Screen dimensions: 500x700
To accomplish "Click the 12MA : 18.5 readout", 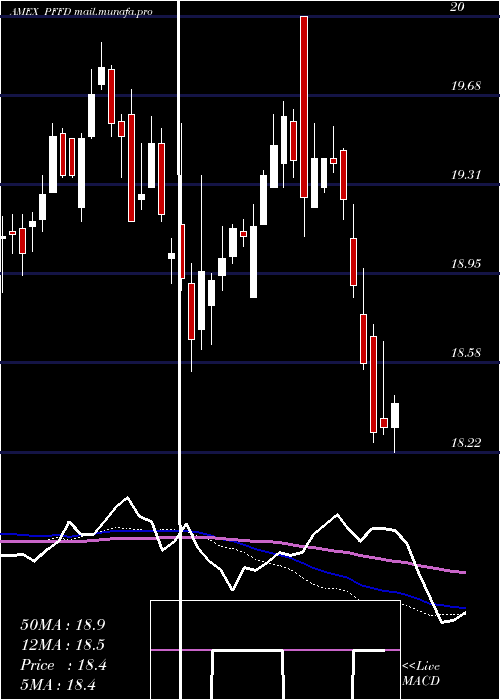I will [63, 645].
